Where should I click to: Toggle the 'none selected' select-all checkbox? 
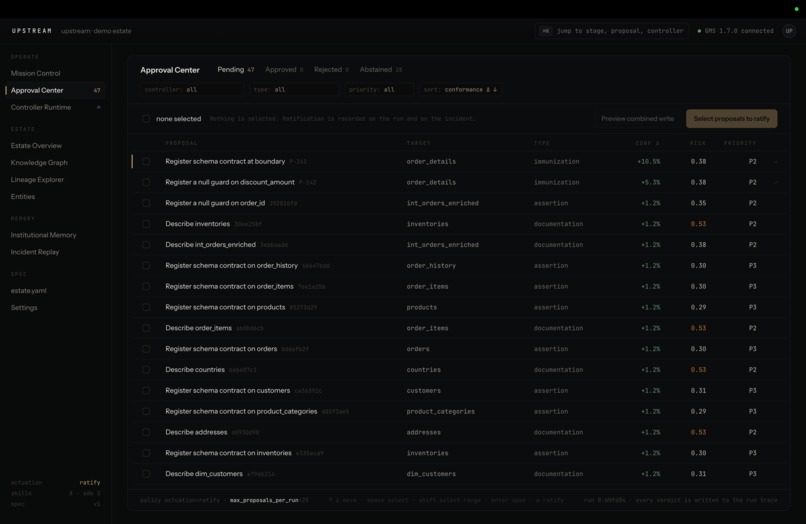[146, 119]
